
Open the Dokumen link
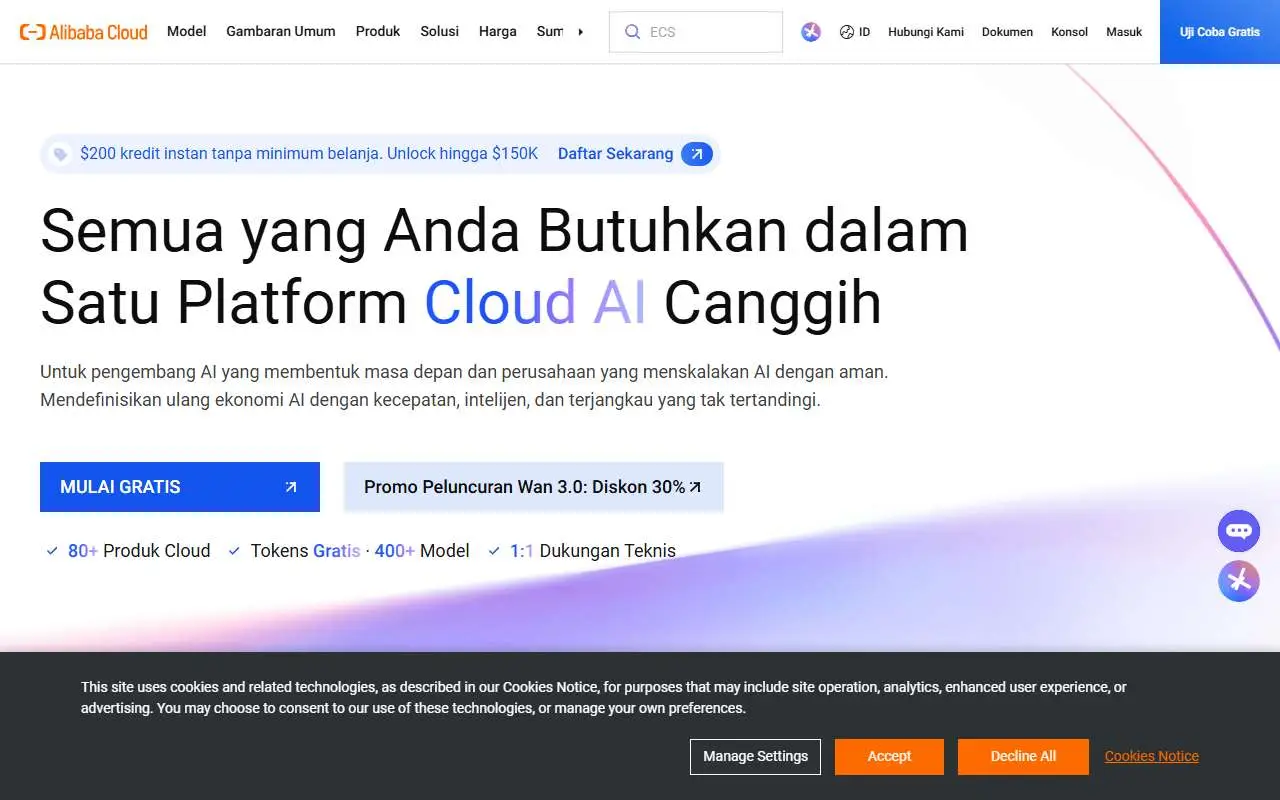(x=1007, y=32)
